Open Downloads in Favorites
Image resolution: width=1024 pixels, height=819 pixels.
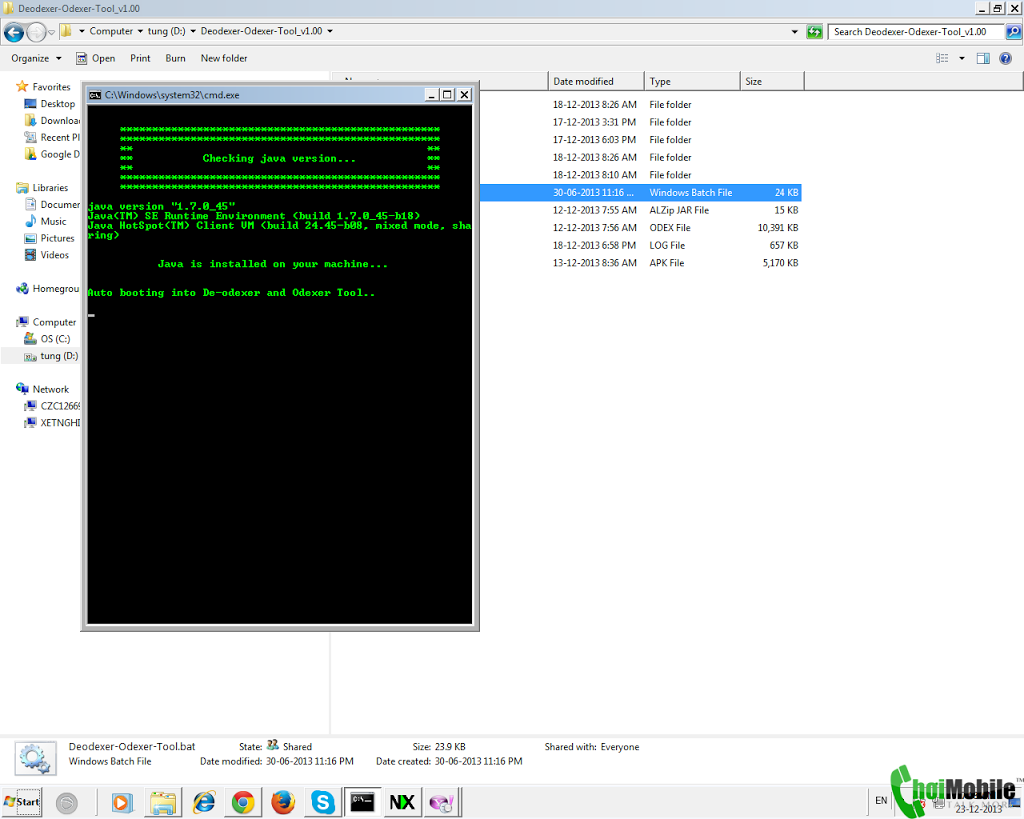click(52, 121)
